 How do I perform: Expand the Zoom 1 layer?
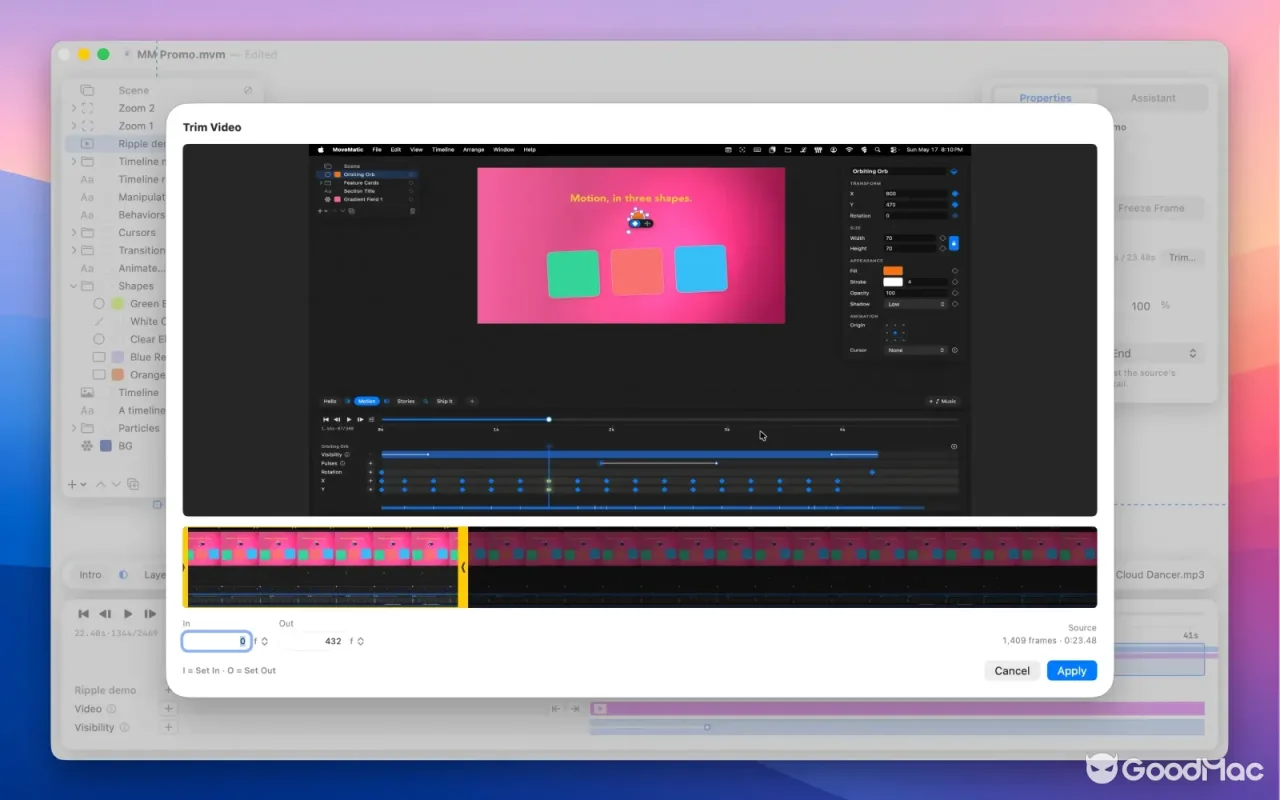coord(73,126)
